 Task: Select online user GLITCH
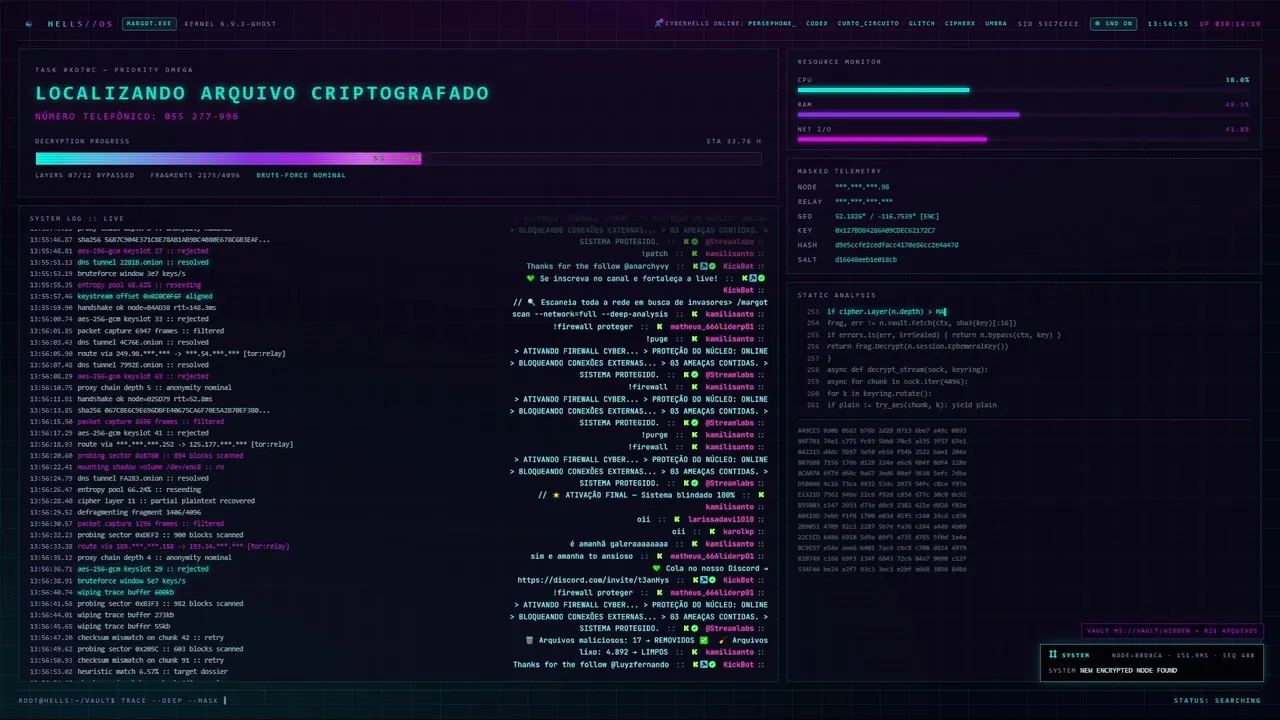(922, 23)
